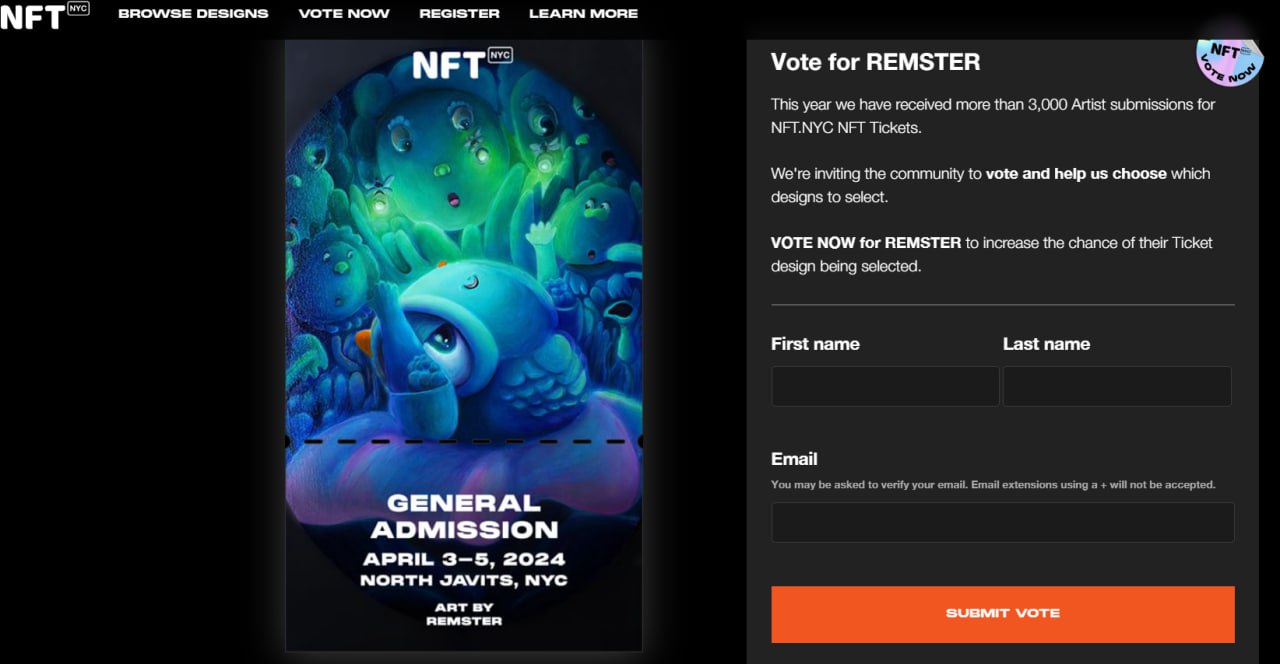Click into the Last name field
Screen dimensions: 1280x664
1117,386
